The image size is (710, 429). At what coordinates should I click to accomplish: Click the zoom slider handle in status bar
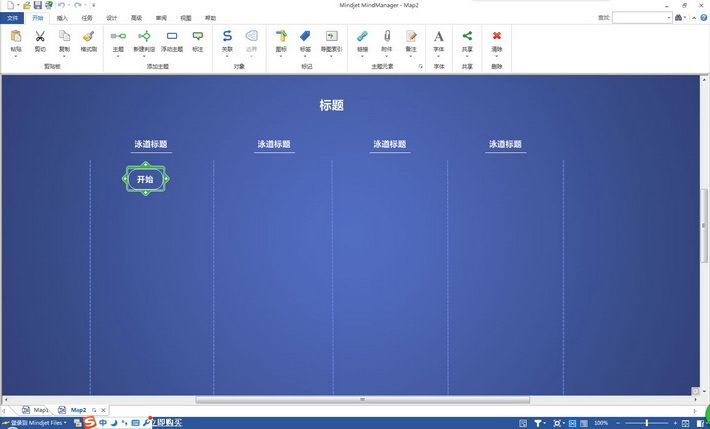coord(647,423)
